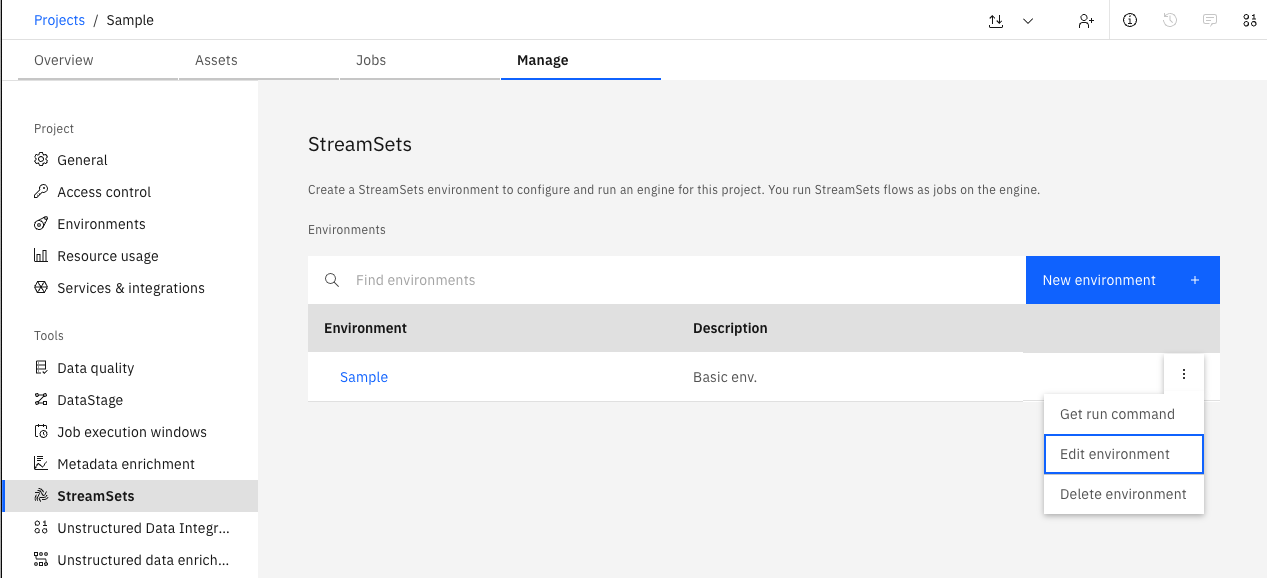Click the add collaborator icon
1267x578 pixels.
pos(1086,20)
